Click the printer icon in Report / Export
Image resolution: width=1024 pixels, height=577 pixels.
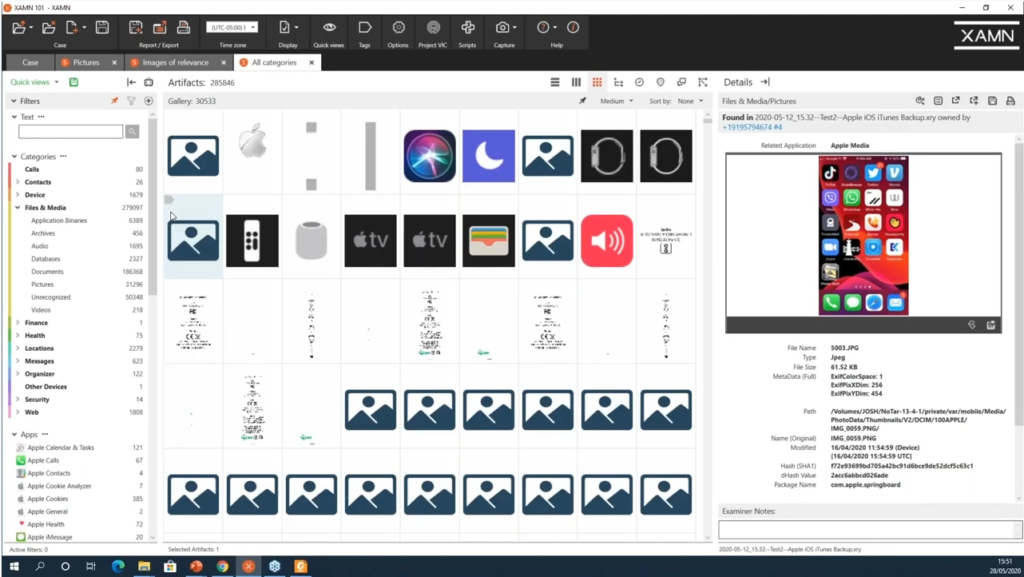(184, 27)
